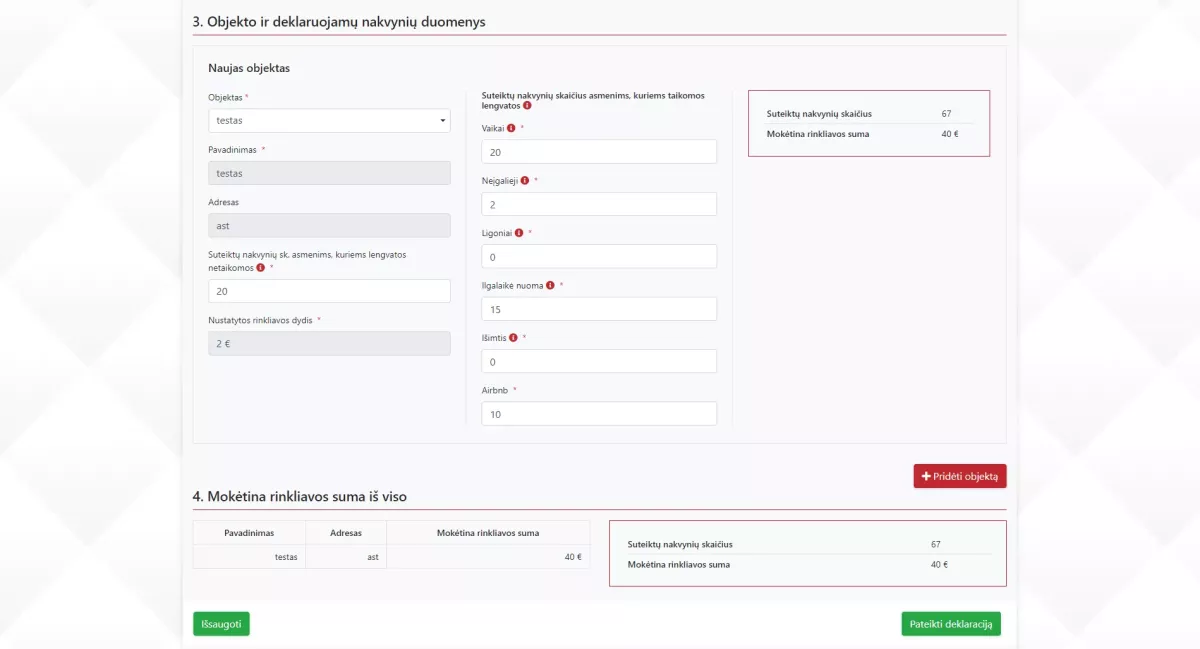Select the Ligoniai input field
Screen dimensions: 1200x649
(599, 257)
